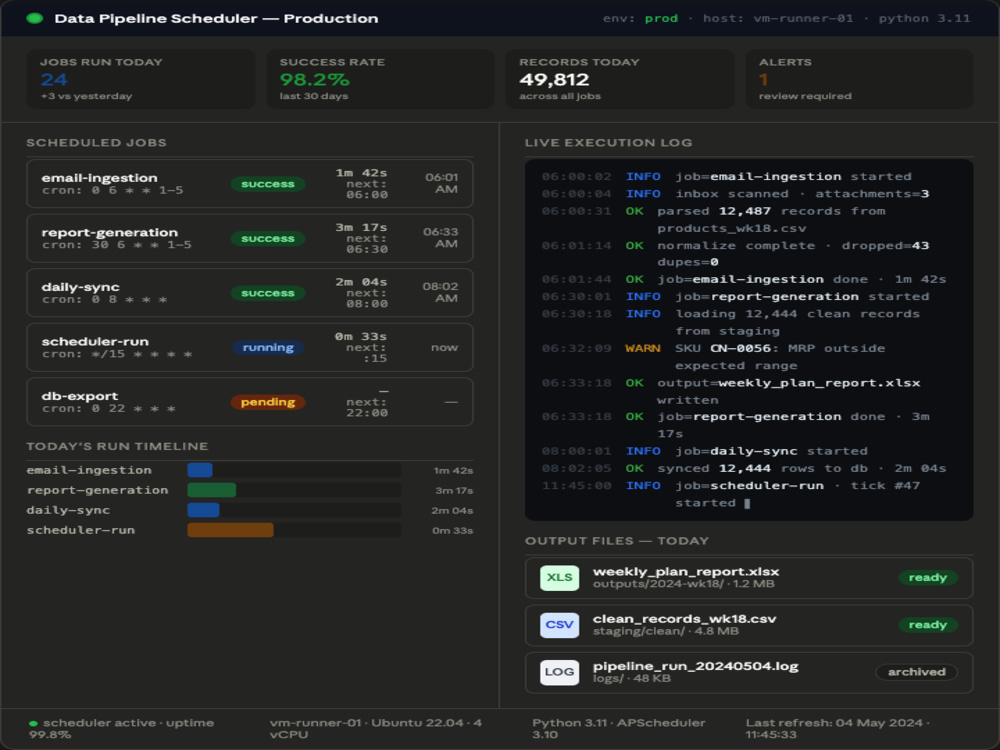
Task: Click archived badge on pipeline log file
Action: tap(916, 672)
